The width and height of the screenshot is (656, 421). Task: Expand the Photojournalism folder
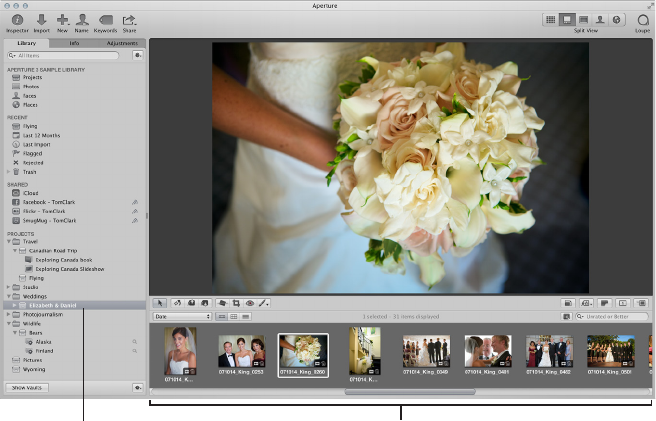[9, 314]
